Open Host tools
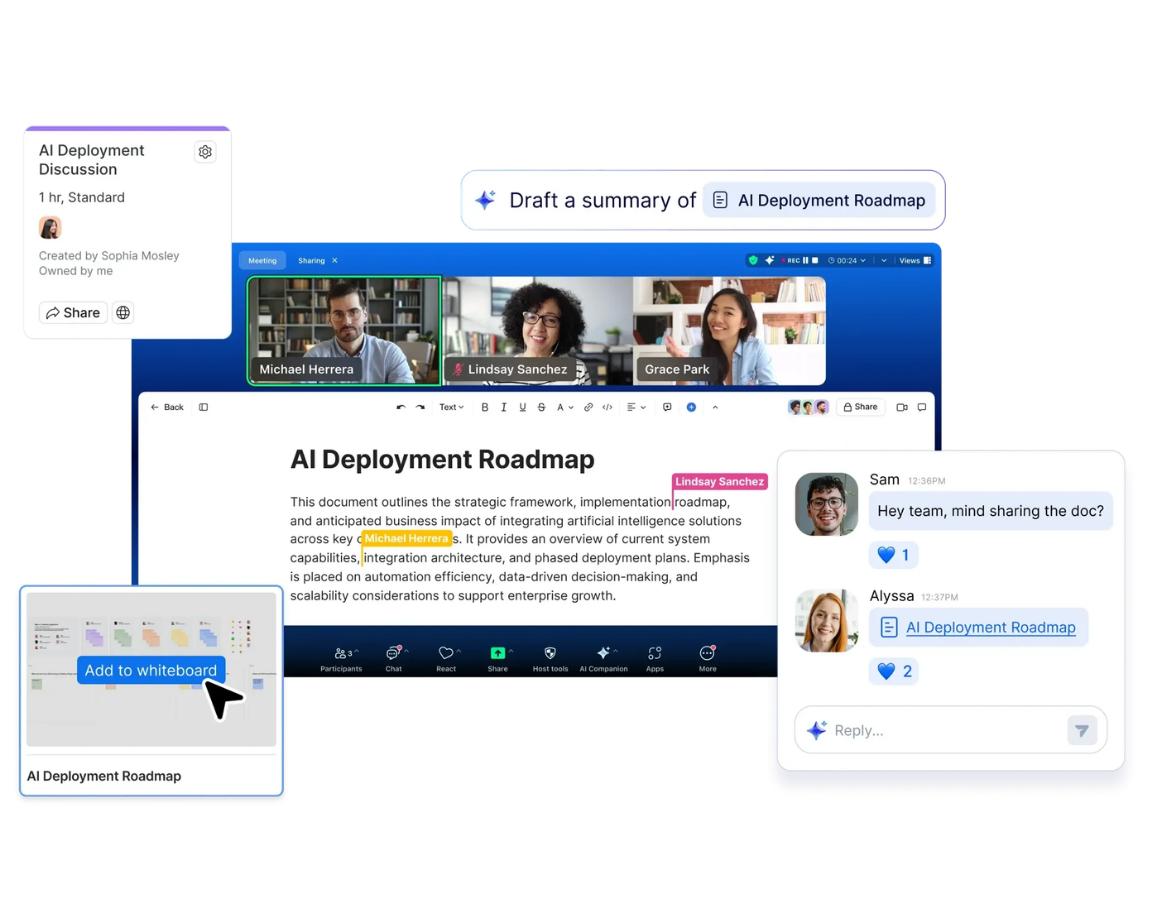 click(550, 659)
